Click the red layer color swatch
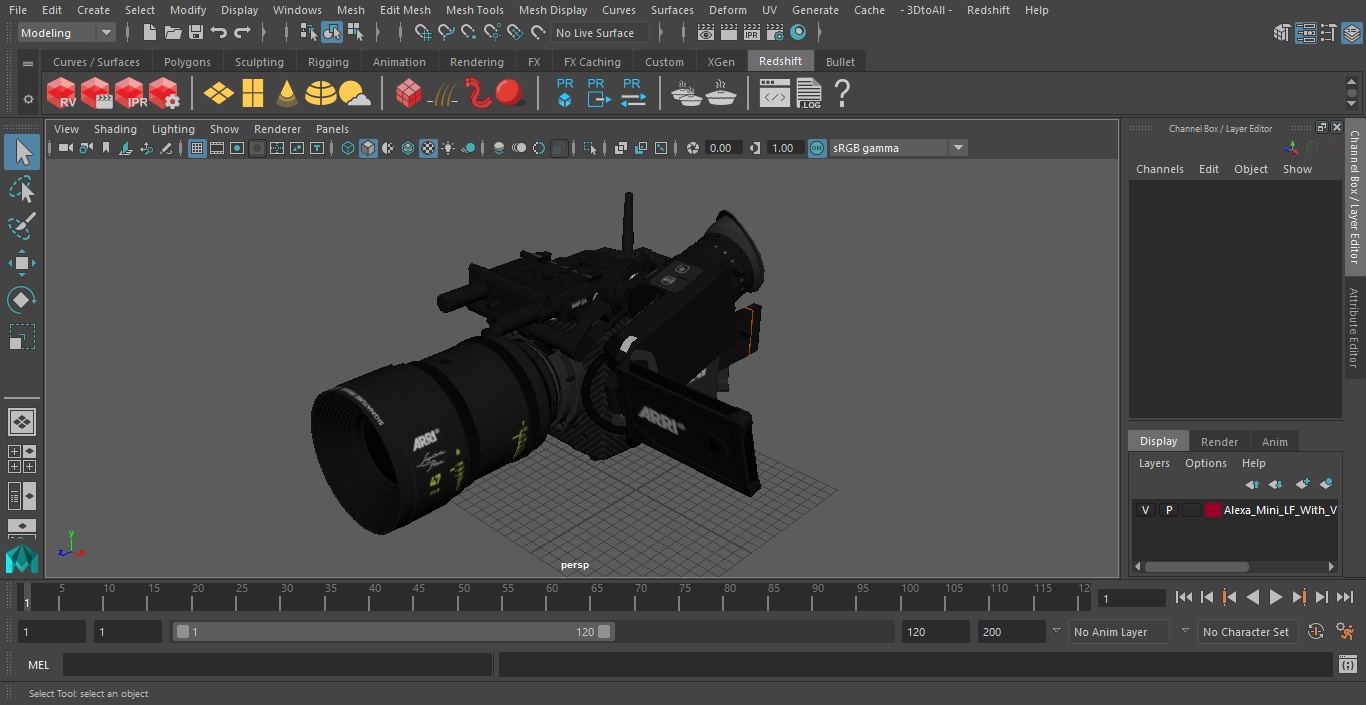The image size is (1366, 705). (1212, 510)
